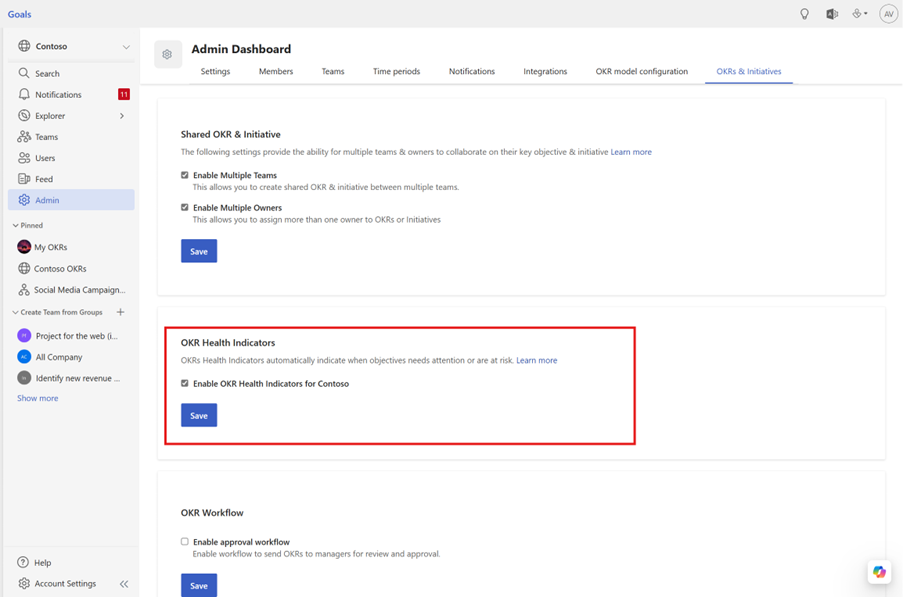The height and width of the screenshot is (597, 903).
Task: Toggle Enable Multiple Teams checkbox
Action: tap(185, 175)
